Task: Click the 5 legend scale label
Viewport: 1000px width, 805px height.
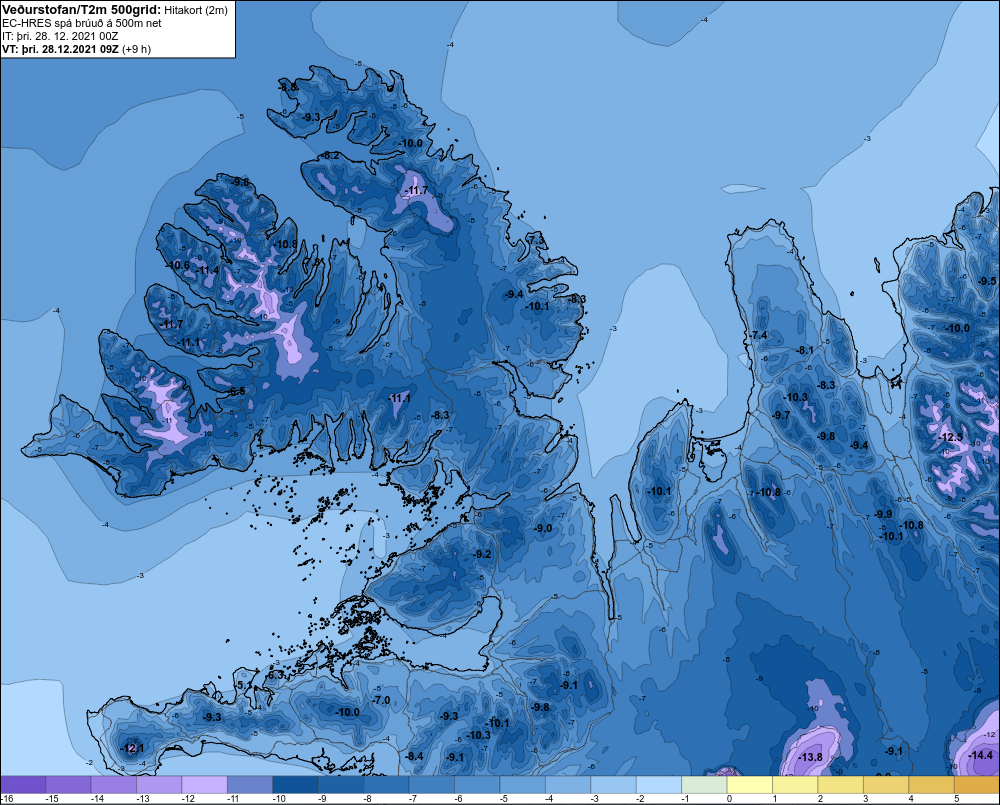Action: click(957, 799)
